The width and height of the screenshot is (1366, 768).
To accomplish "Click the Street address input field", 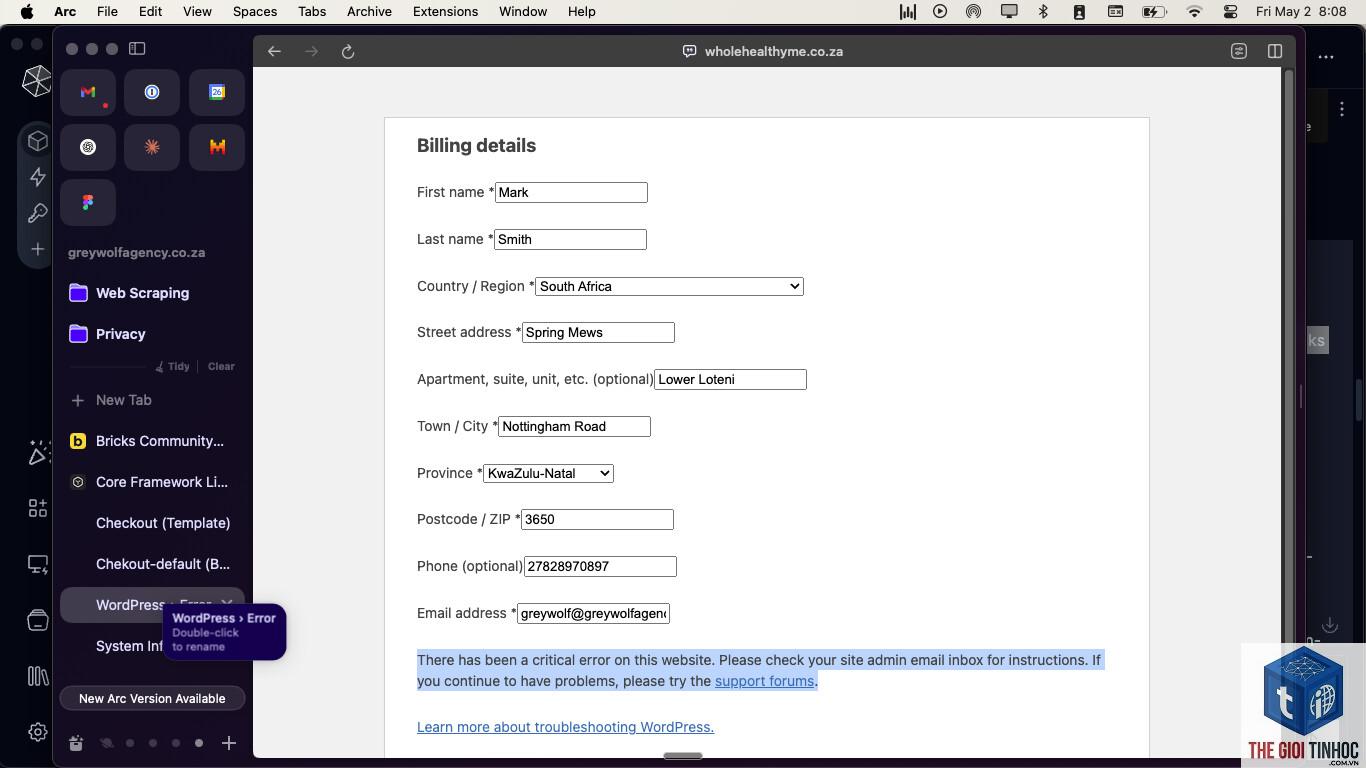I will pyautogui.click(x=598, y=332).
